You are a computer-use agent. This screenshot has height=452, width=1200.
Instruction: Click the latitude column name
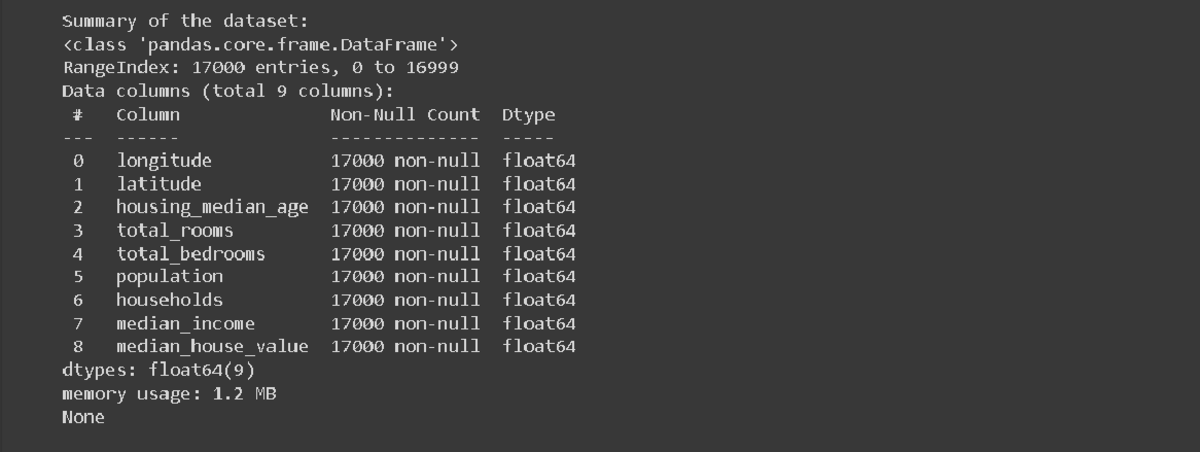159,184
